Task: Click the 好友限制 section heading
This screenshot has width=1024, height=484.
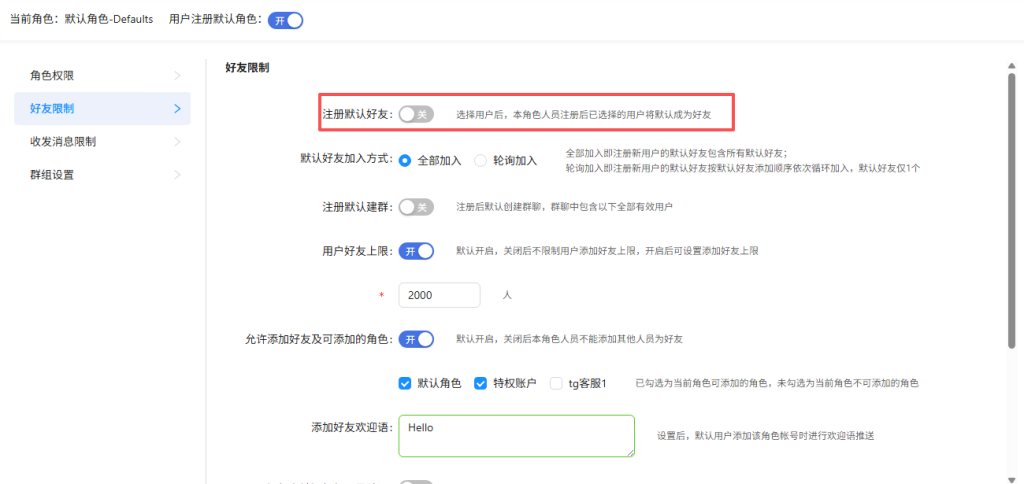Action: pyautogui.click(x=247, y=67)
